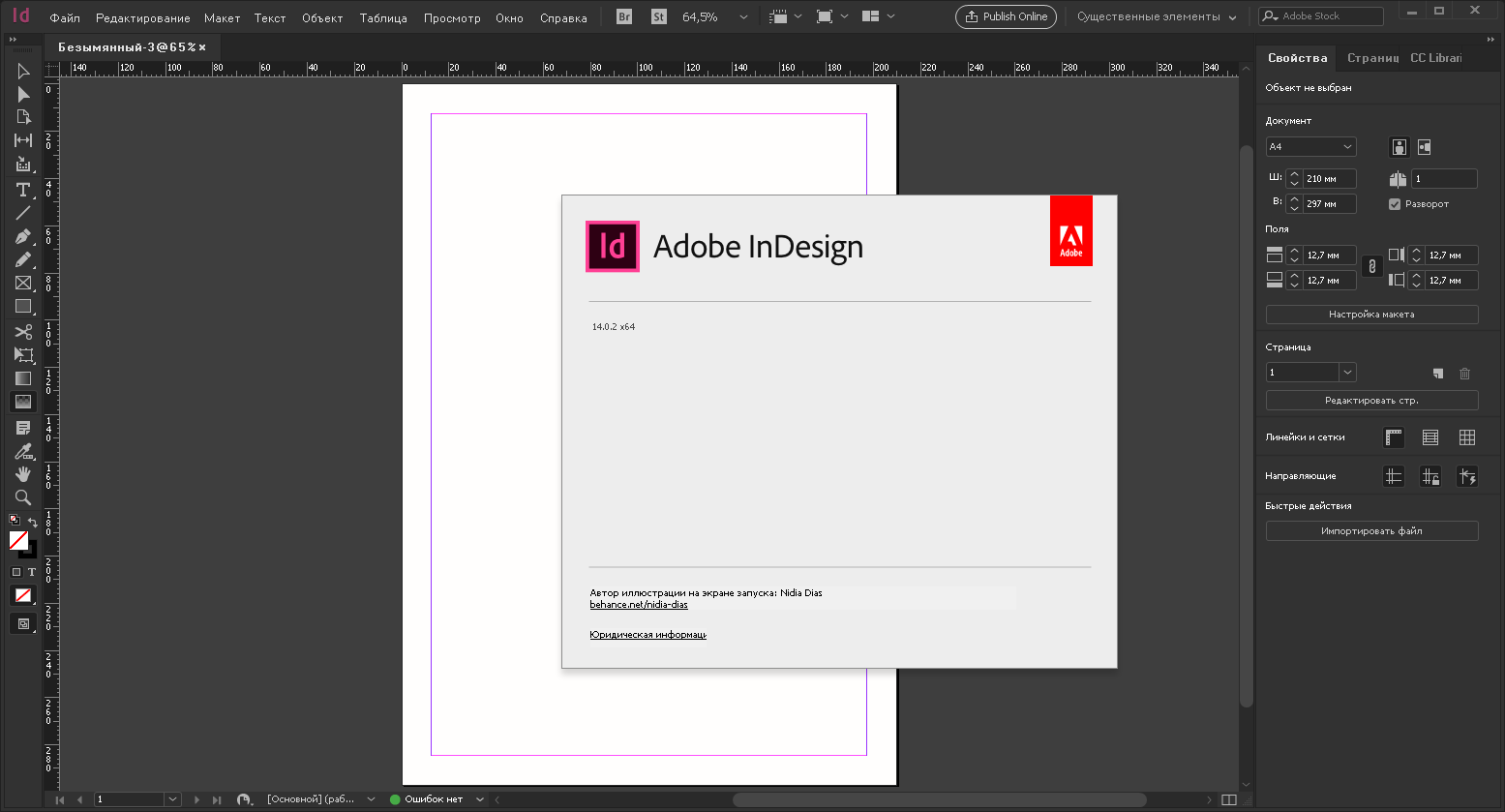
Task: Select the Eyedropper tool
Action: [23, 451]
